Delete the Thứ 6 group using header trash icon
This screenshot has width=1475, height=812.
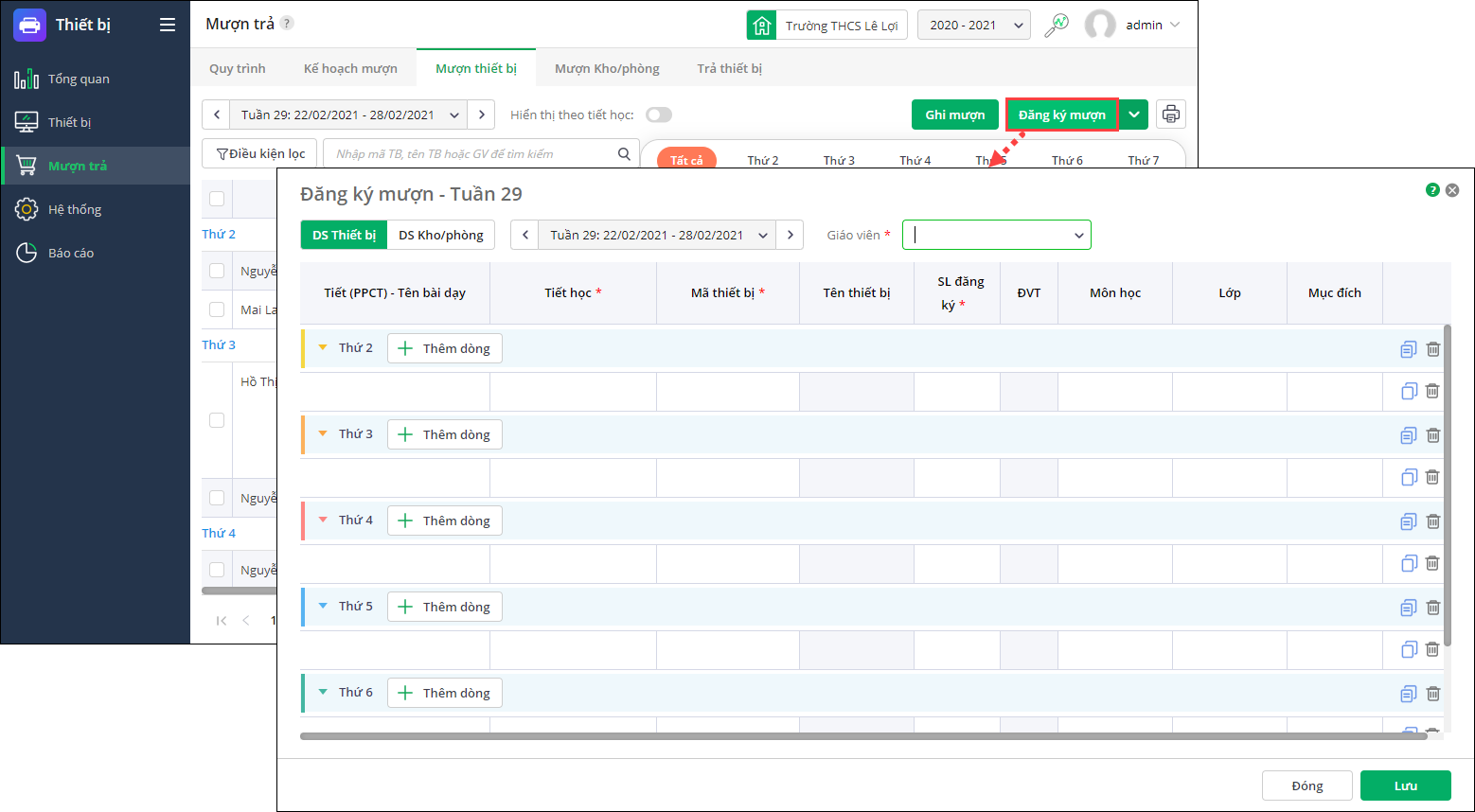(x=1433, y=694)
